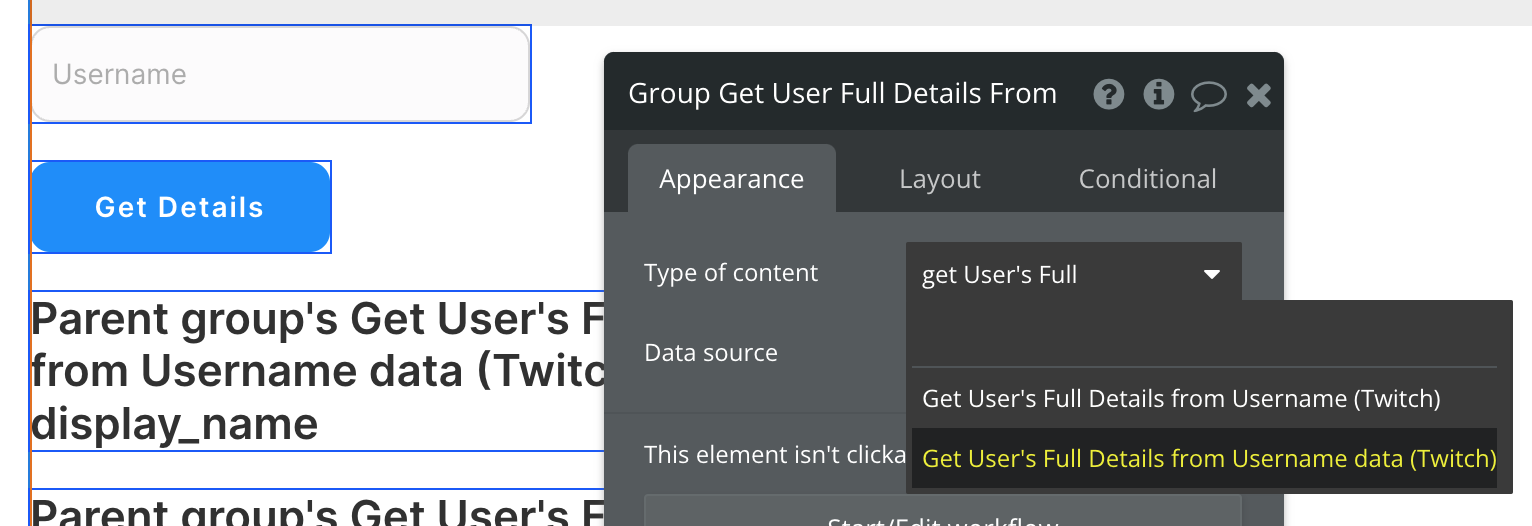The width and height of the screenshot is (1532, 526).
Task: Close the group property editor
Action: [1258, 95]
